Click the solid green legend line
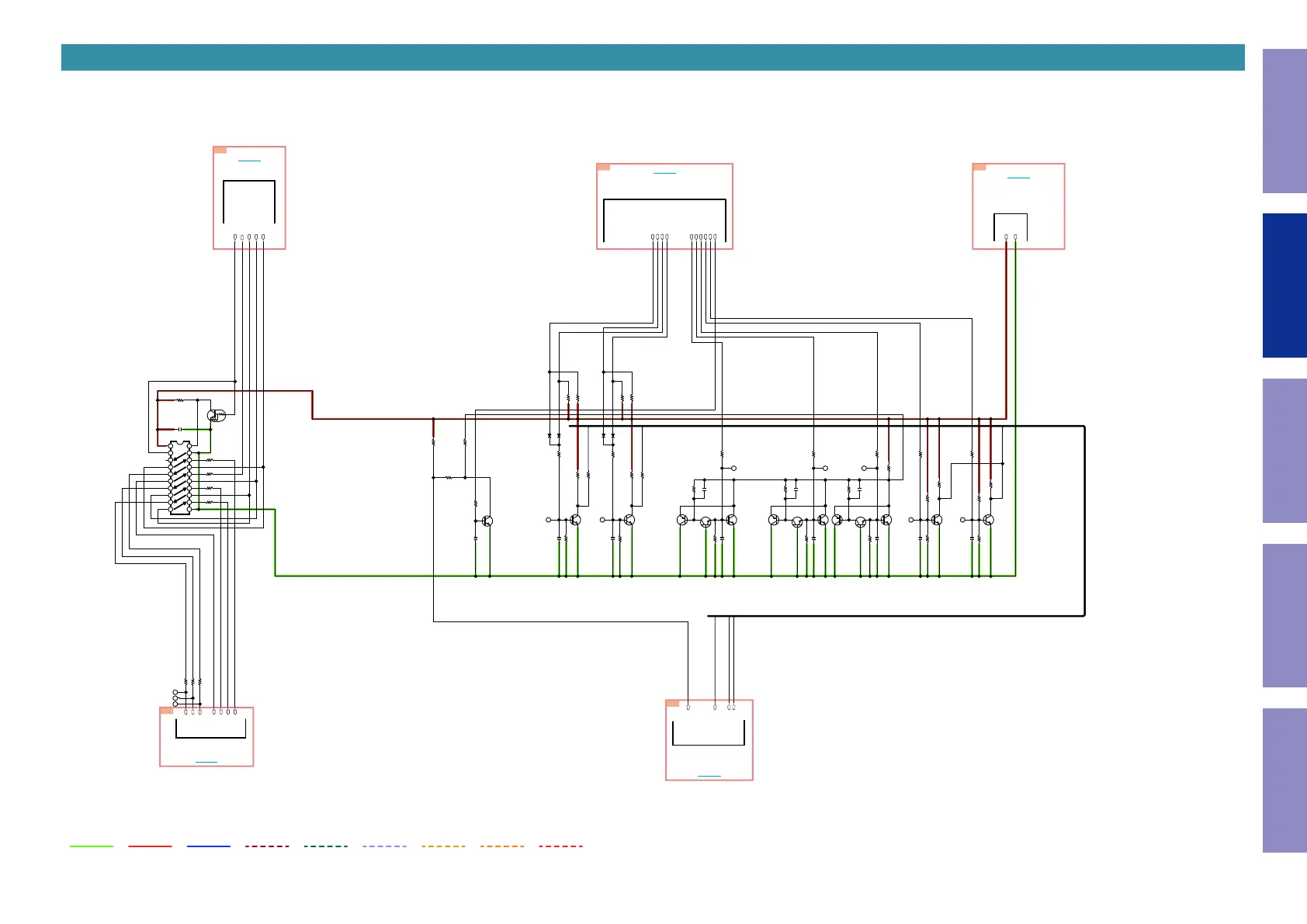Screen dimensions: 1307x924 (x=92, y=846)
